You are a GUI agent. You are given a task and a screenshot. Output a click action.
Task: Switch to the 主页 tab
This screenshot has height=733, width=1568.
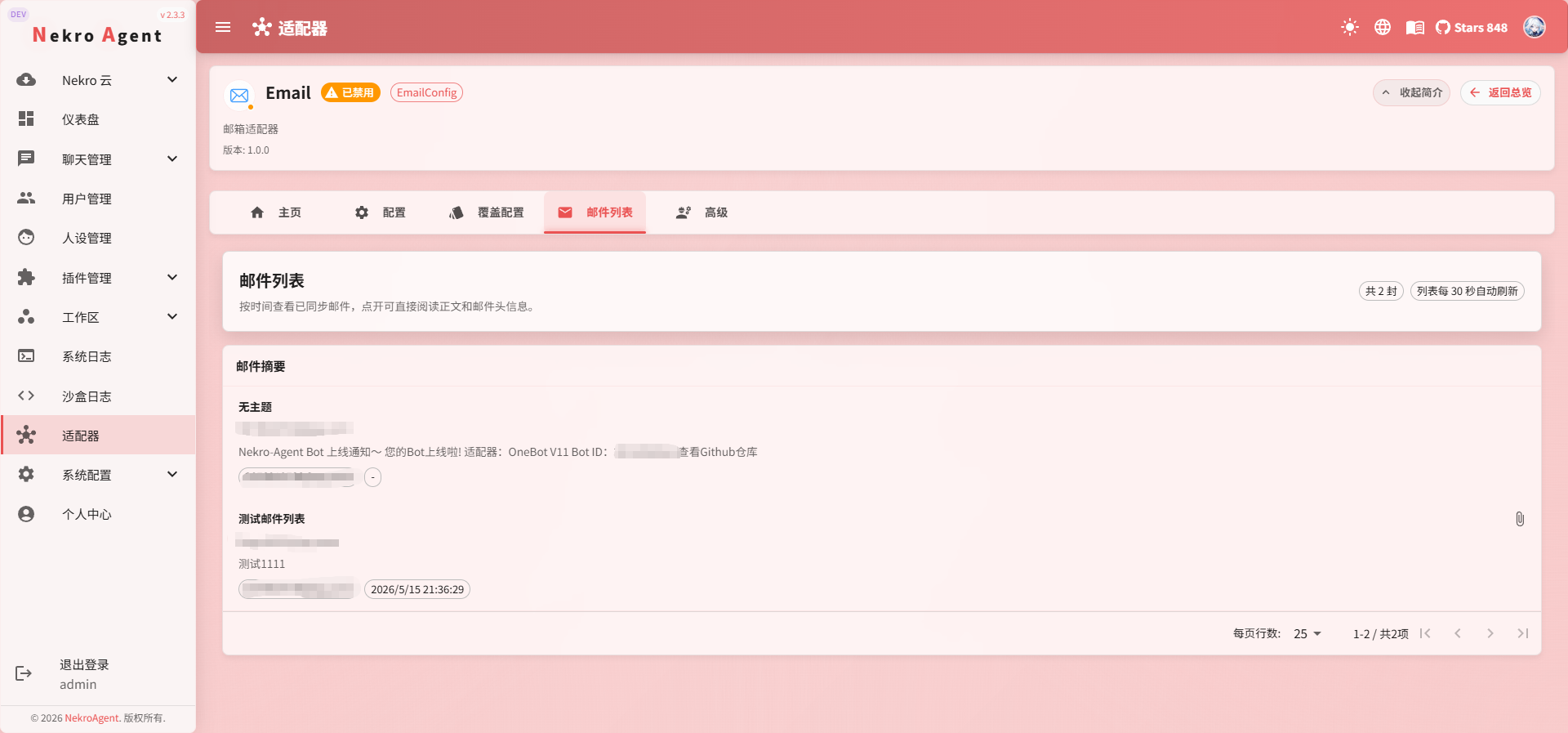(275, 212)
